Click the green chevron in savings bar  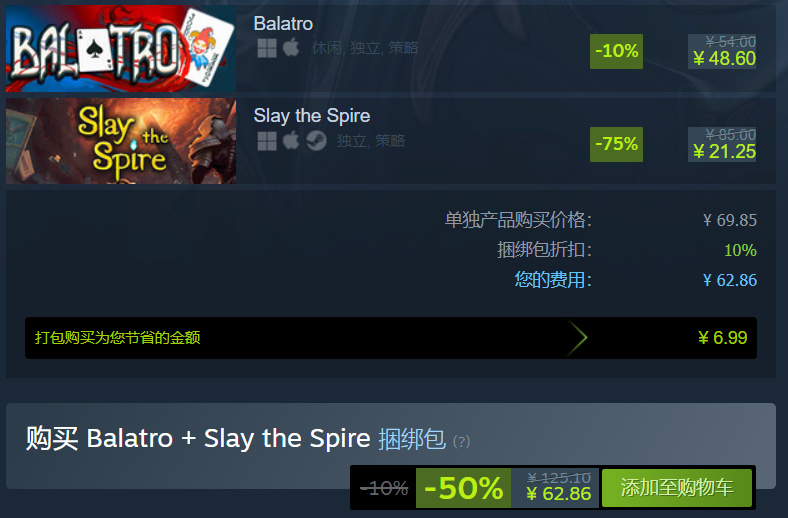pyautogui.click(x=577, y=338)
